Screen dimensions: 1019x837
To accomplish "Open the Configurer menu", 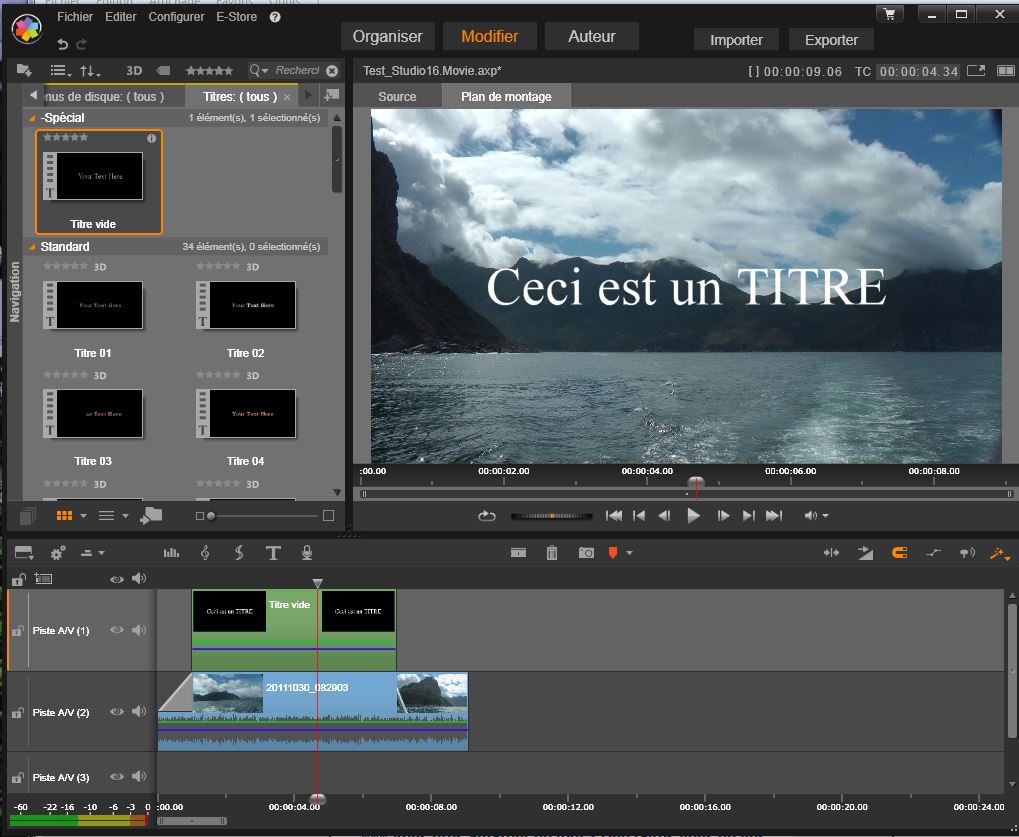I will pyautogui.click(x=176, y=17).
